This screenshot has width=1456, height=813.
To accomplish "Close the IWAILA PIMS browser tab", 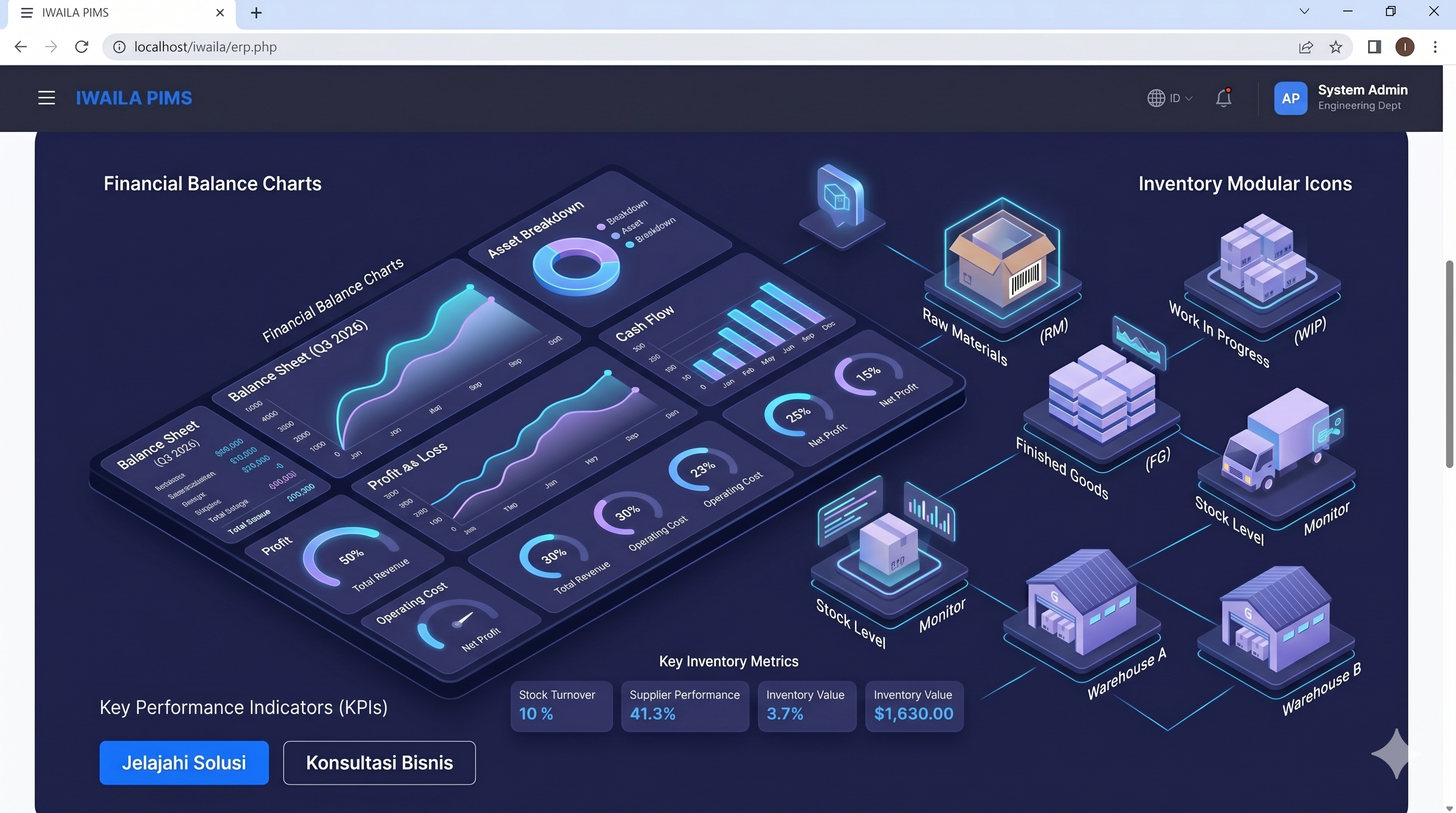I will pyautogui.click(x=221, y=12).
